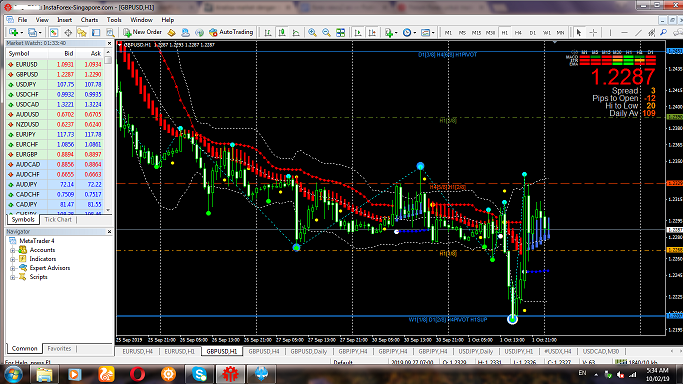This screenshot has width=683, height=384.
Task: Open the Templates toolbar icon
Action: click(x=425, y=33)
